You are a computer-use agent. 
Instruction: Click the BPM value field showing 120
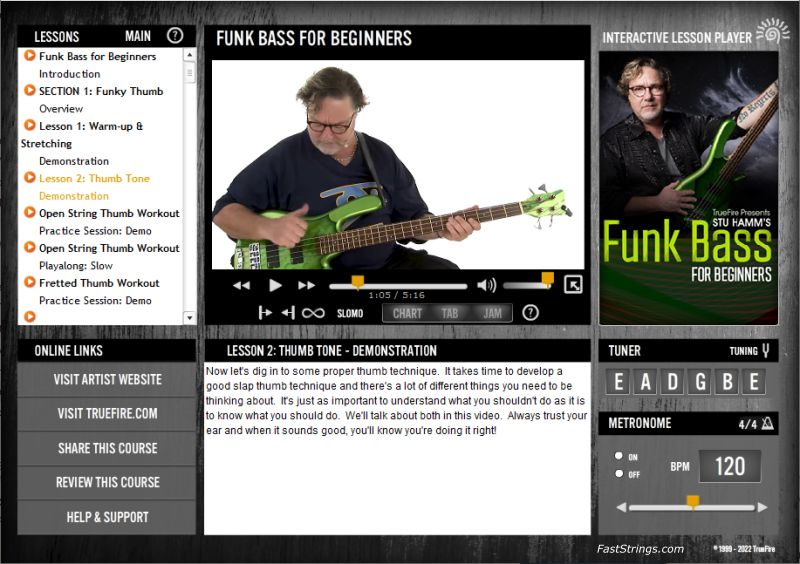point(730,466)
